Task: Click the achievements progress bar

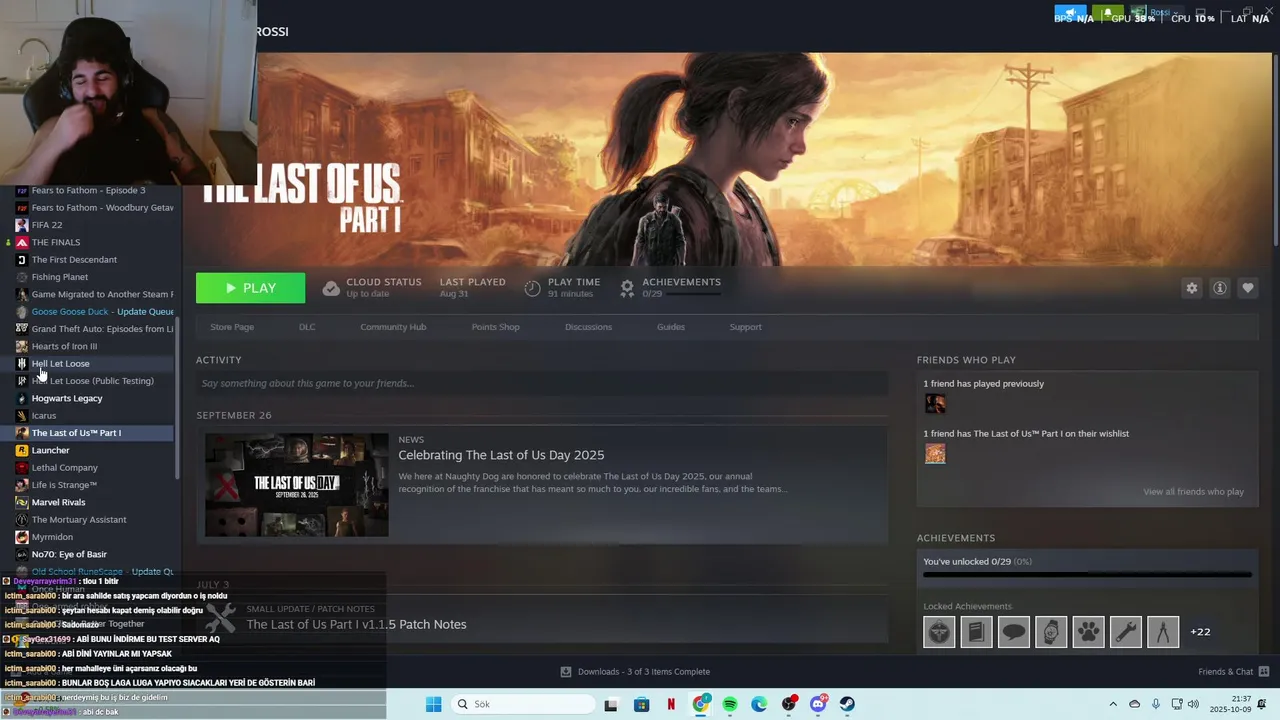Action: [1087, 575]
